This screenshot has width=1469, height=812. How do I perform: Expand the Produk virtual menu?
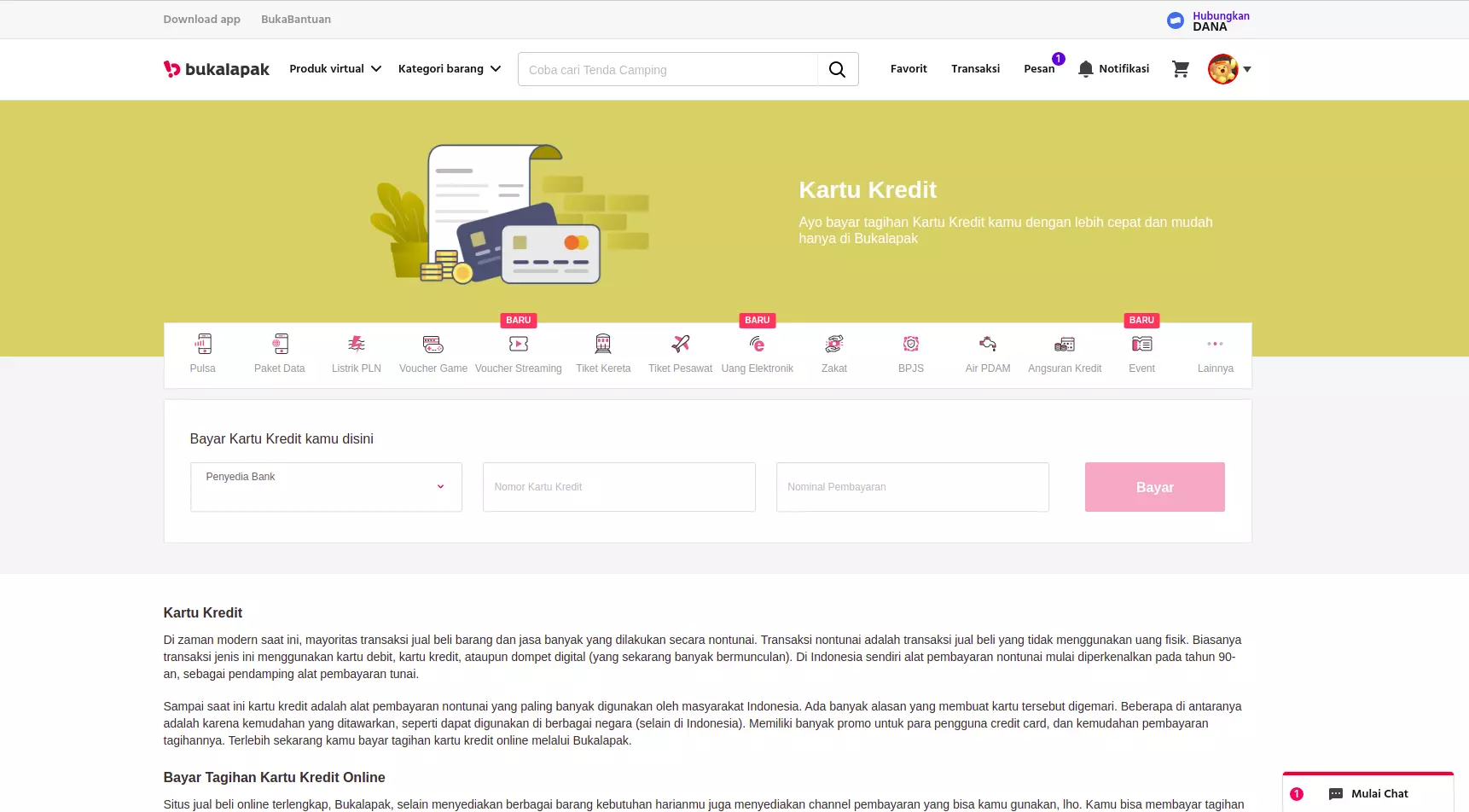click(x=335, y=69)
